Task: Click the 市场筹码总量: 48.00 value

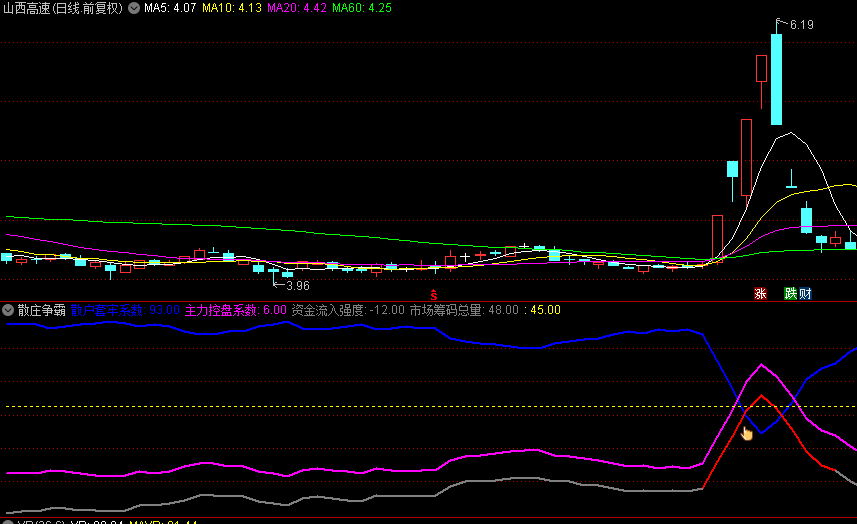Action: click(x=464, y=310)
